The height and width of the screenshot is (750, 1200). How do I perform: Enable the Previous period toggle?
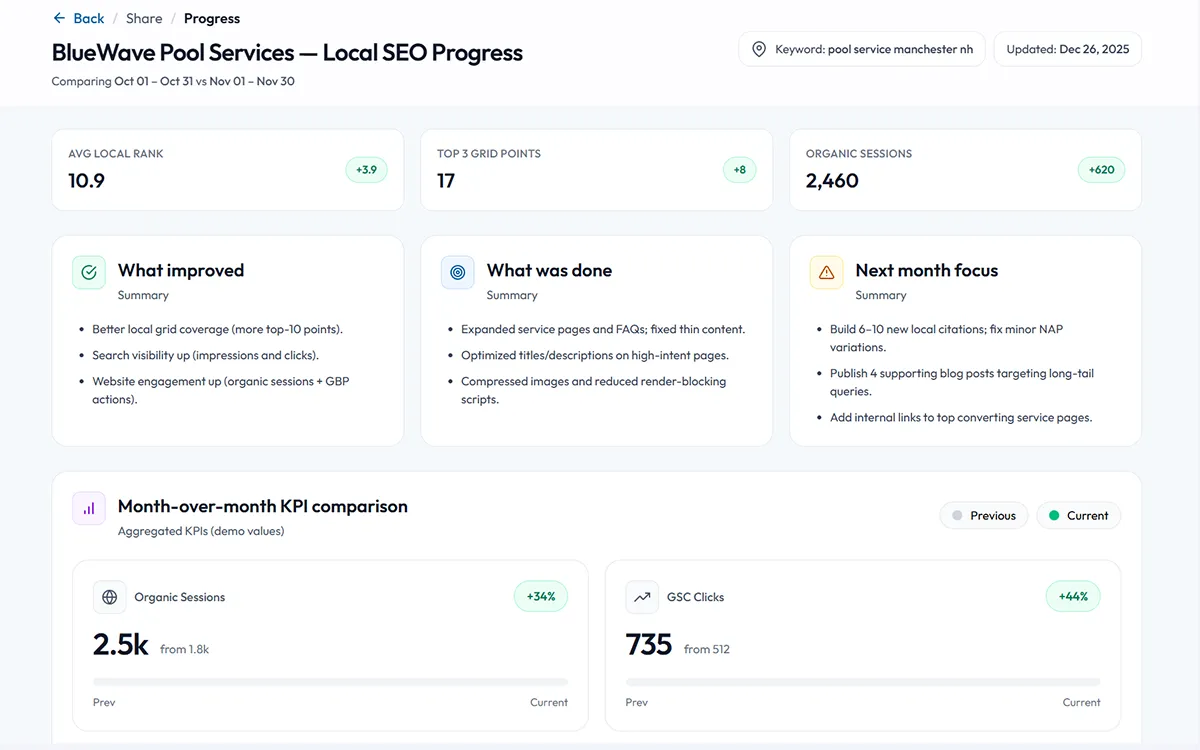pos(983,515)
